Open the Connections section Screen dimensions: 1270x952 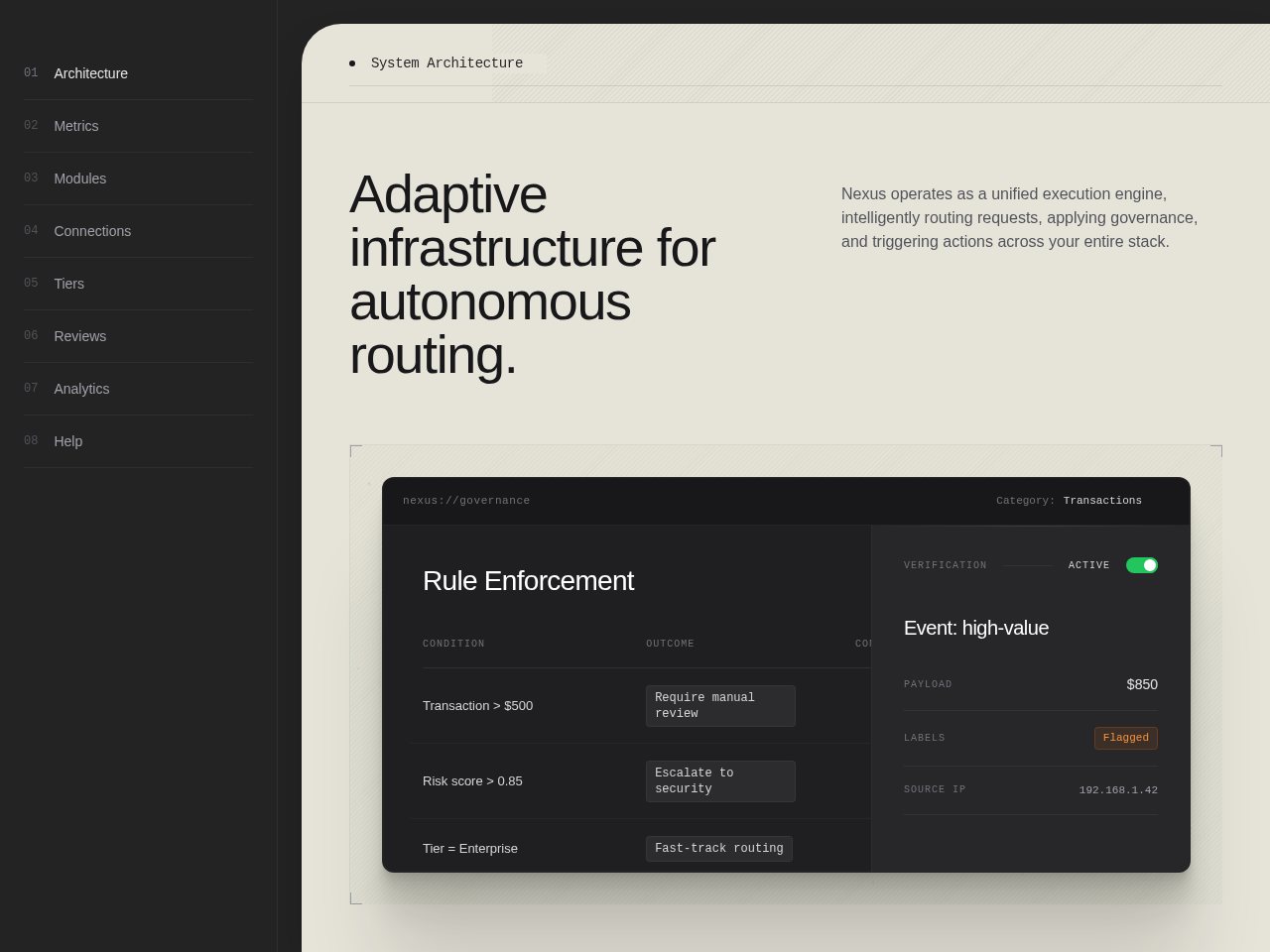click(92, 231)
